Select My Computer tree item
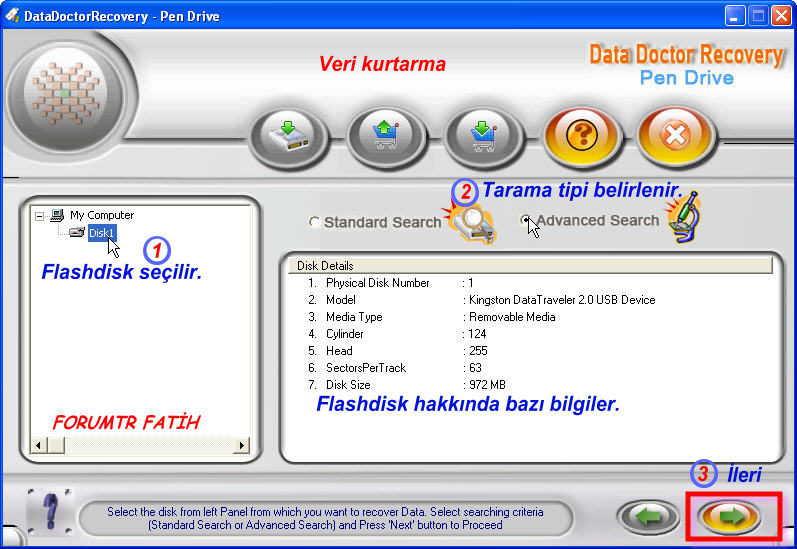This screenshot has width=797, height=549. [x=102, y=215]
